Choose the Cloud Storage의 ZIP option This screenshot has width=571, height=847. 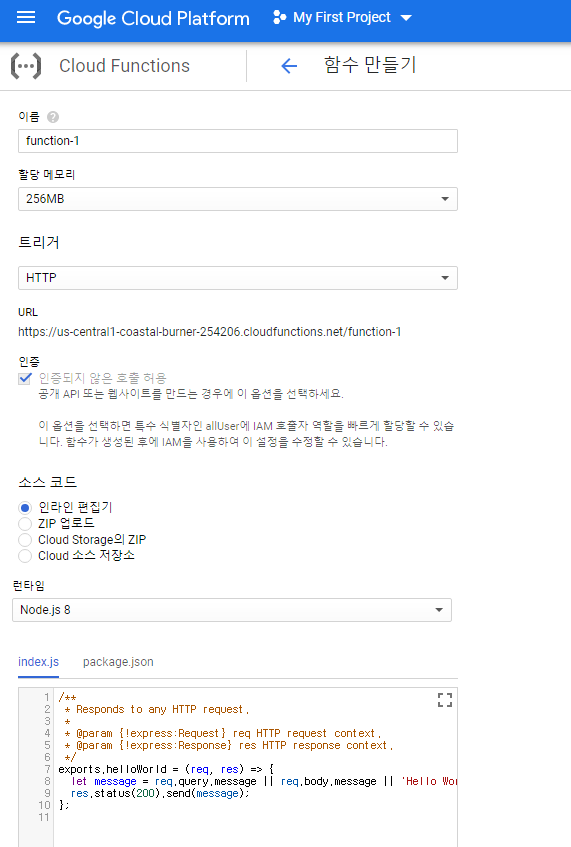[x=25, y=540]
